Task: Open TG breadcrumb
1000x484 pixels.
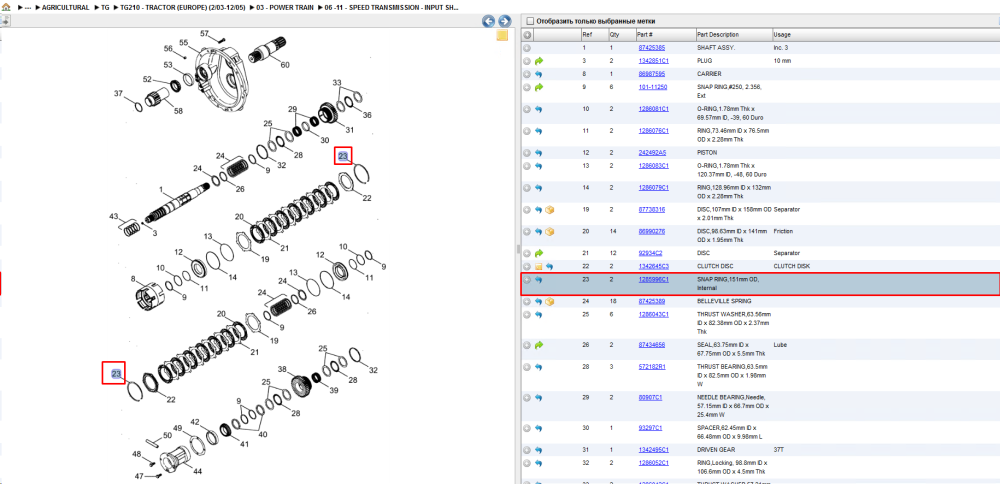Action: 105,8
